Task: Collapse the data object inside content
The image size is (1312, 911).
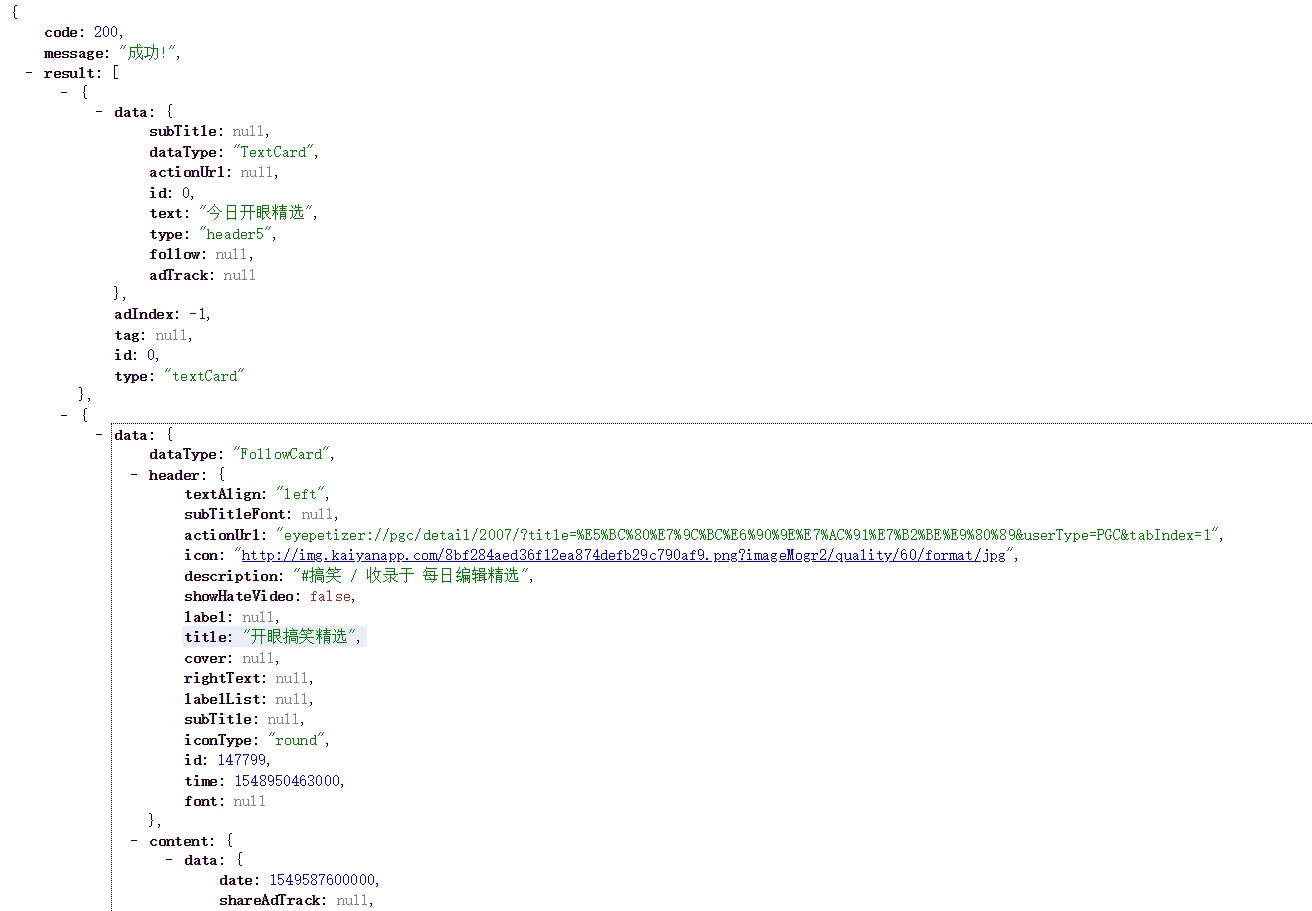Action: 169,860
